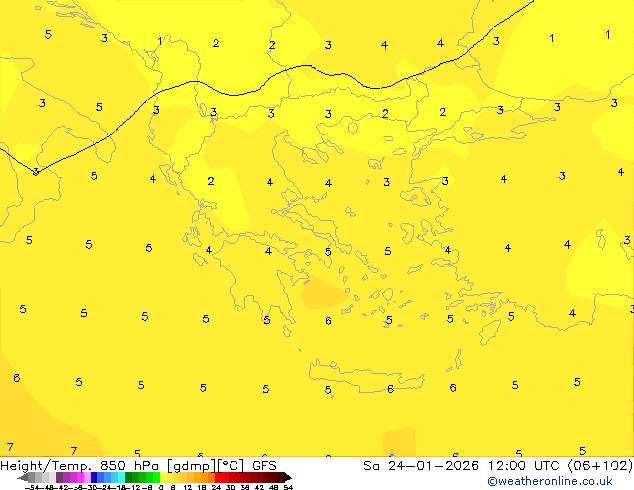Screen dimensions: 634x490
Task: Click the Height/Temp. 850 hPa chart title
Action: 80,466
